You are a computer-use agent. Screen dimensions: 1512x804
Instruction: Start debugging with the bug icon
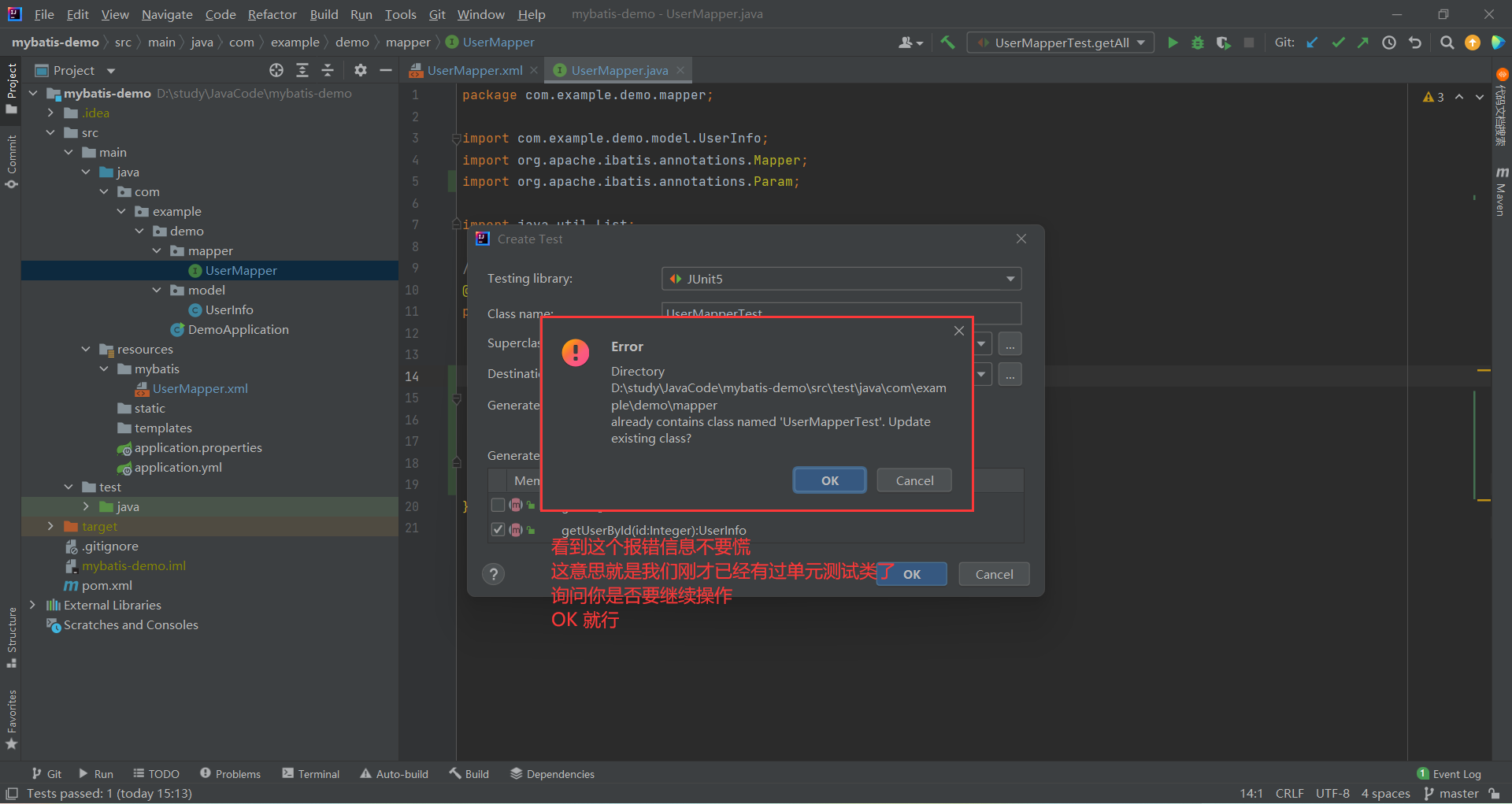tap(1198, 43)
